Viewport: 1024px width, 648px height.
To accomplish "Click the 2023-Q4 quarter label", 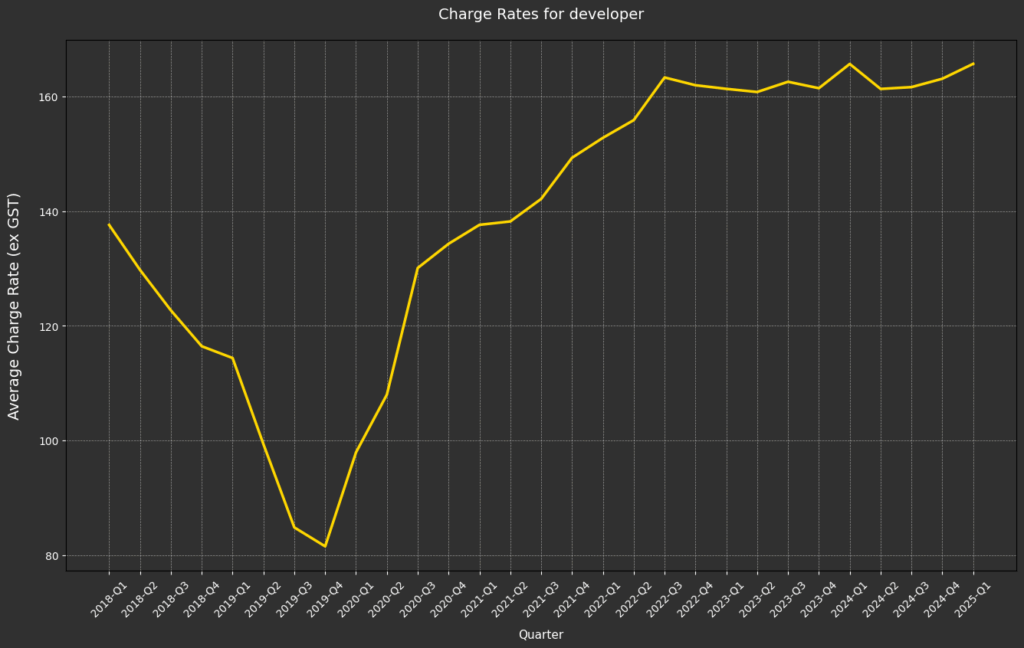I will 818,600.
